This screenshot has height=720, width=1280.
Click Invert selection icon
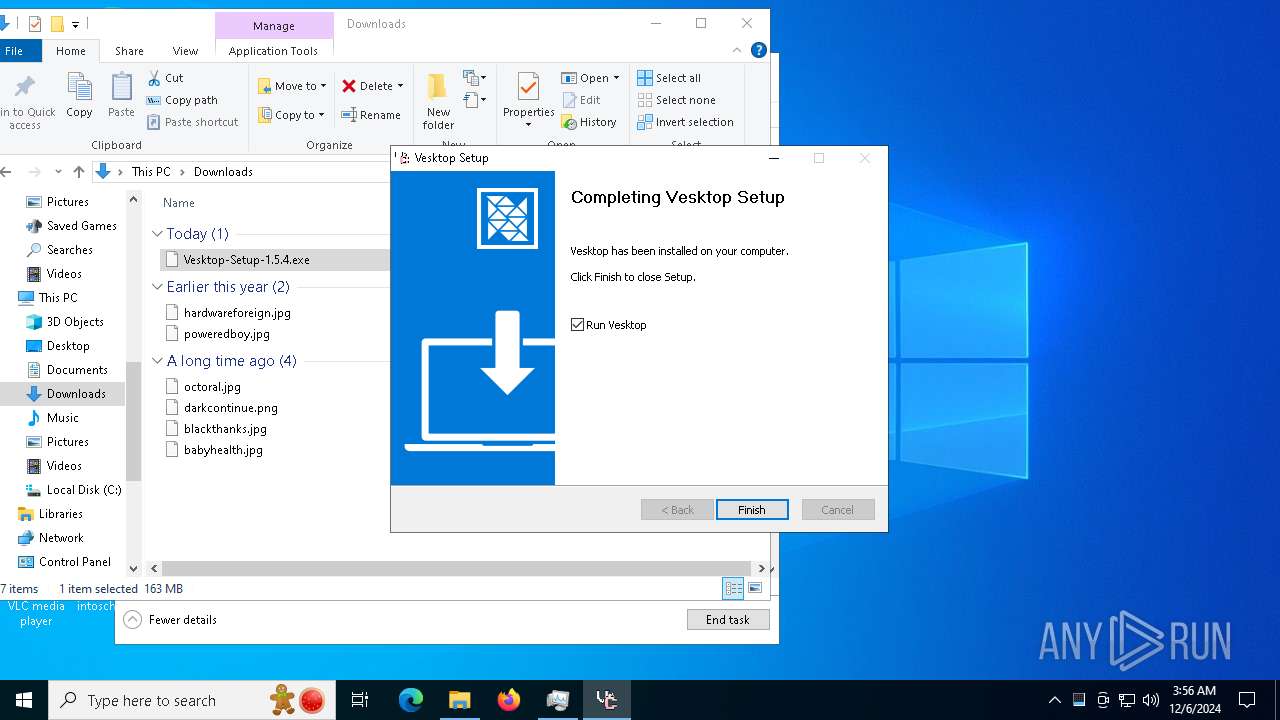[645, 122]
